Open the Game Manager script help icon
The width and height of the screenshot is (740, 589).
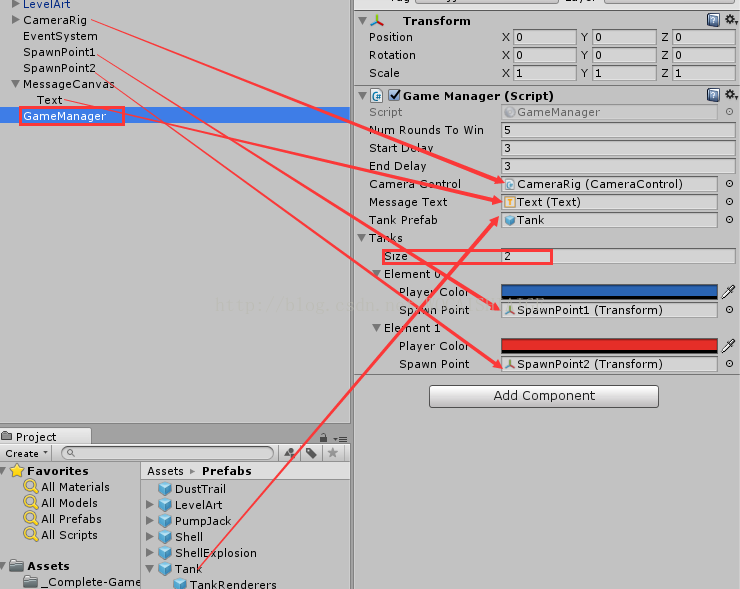[x=713, y=95]
